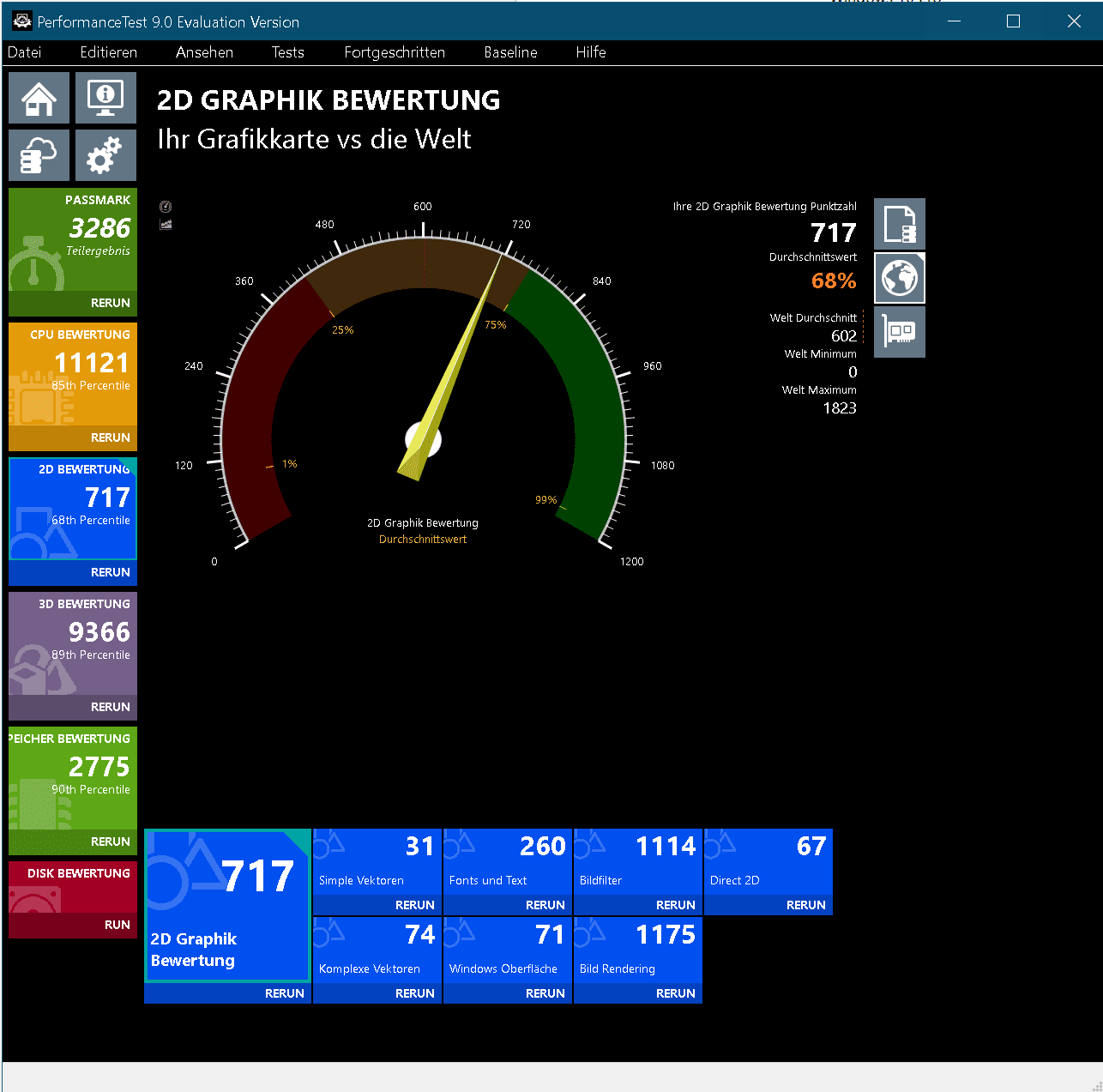Maximize the PerformanceTest window
Screen dimensions: 1103x1092
tap(1013, 21)
